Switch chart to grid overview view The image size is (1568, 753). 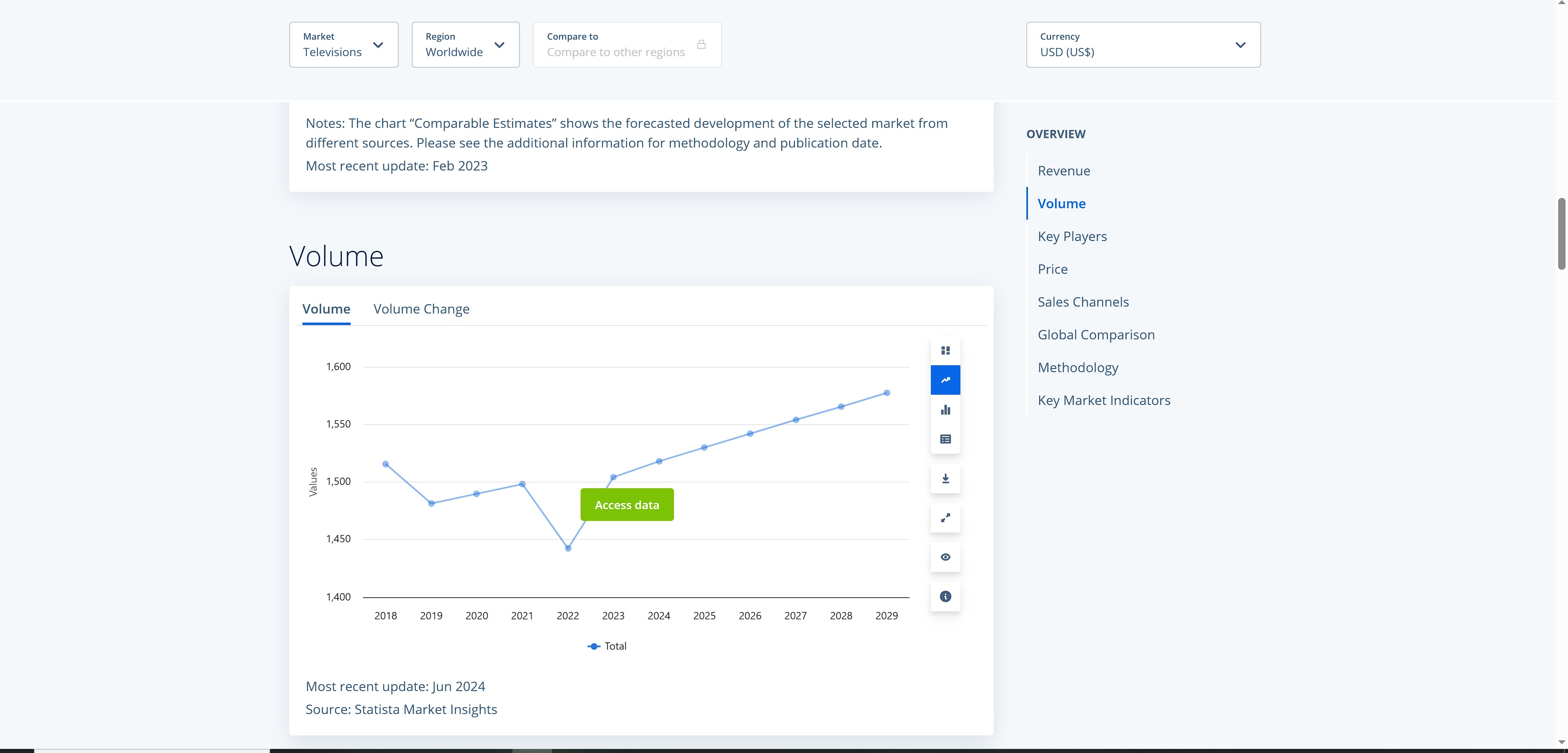click(x=945, y=350)
